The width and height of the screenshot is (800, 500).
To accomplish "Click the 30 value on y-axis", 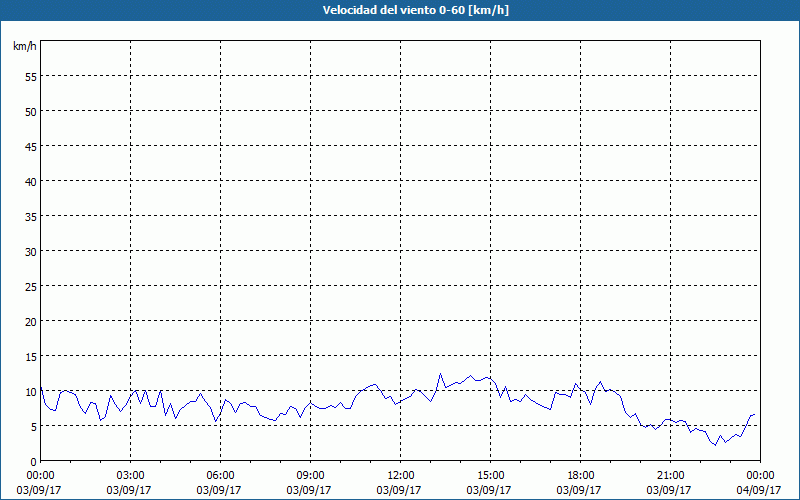I will click(31, 252).
